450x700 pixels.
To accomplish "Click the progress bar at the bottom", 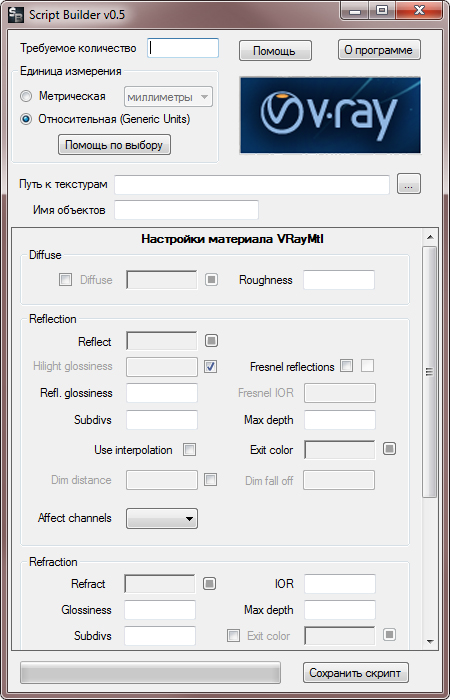I will [x=150, y=672].
